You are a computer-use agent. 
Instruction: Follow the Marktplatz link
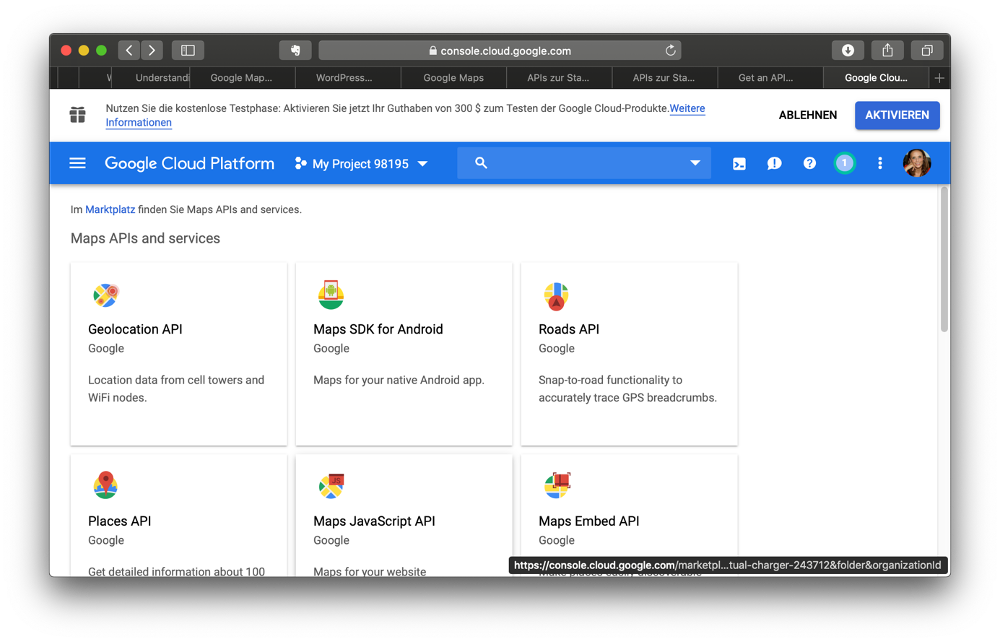click(110, 209)
